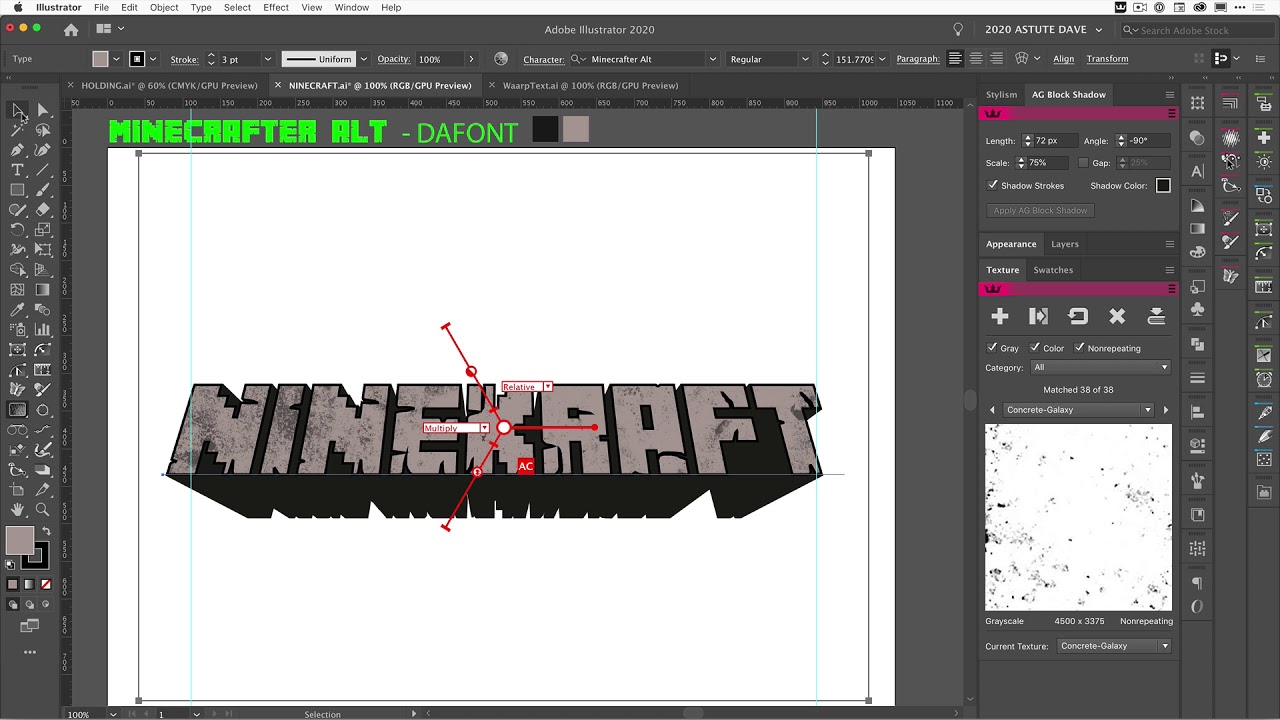Switch to the Swatches panel tab
1280x720 pixels.
coord(1053,270)
